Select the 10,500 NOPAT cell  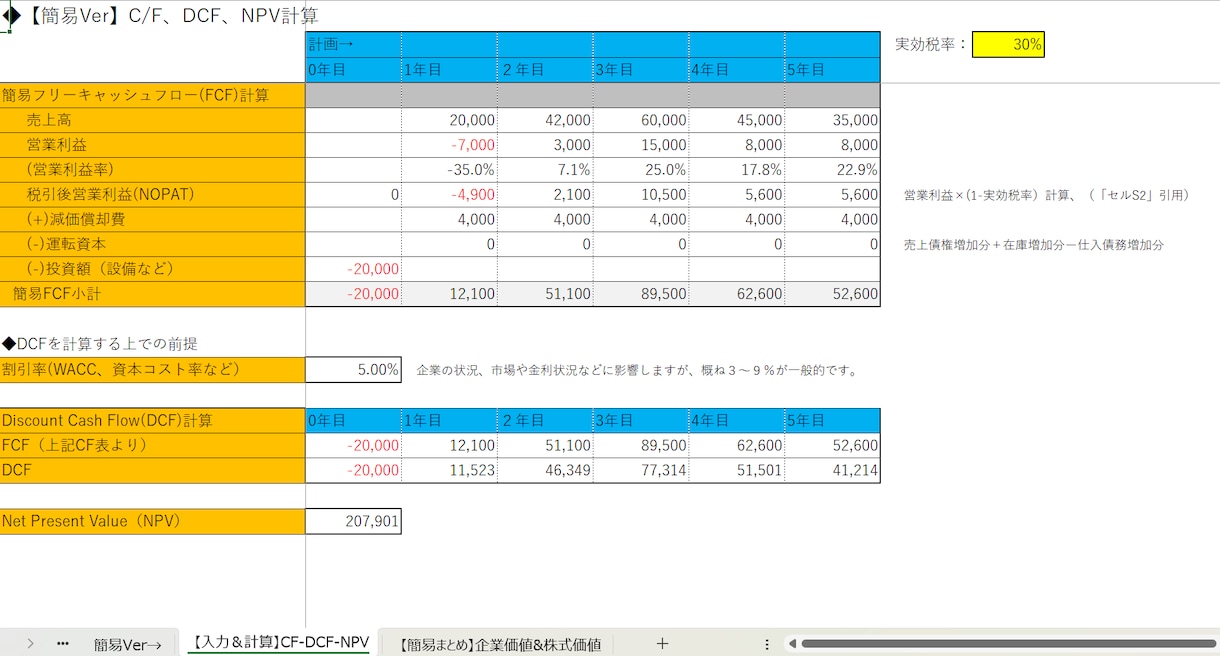[x=641, y=195]
